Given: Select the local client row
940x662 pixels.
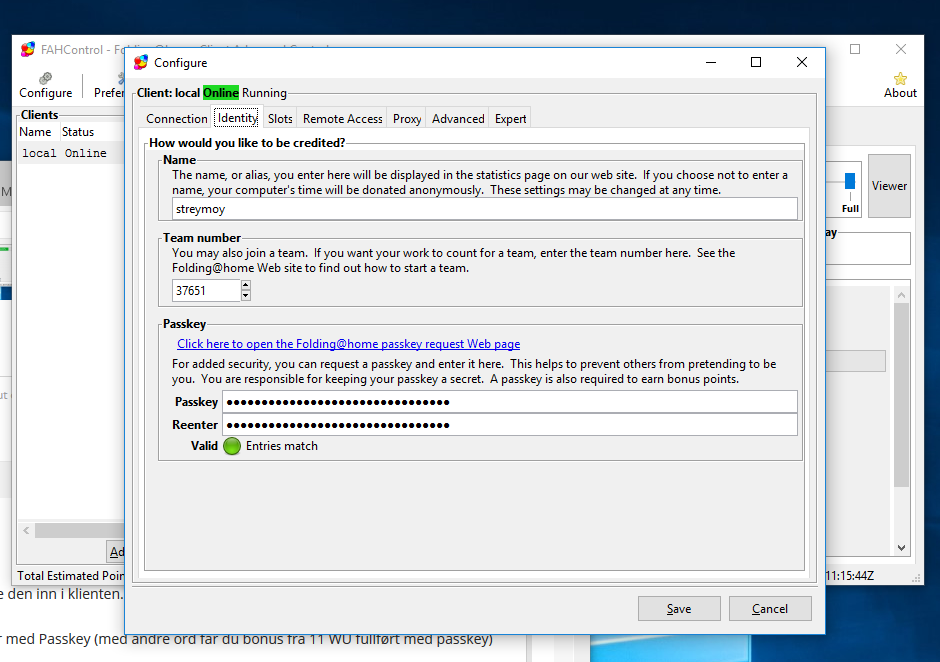Looking at the screenshot, I should [x=71, y=153].
